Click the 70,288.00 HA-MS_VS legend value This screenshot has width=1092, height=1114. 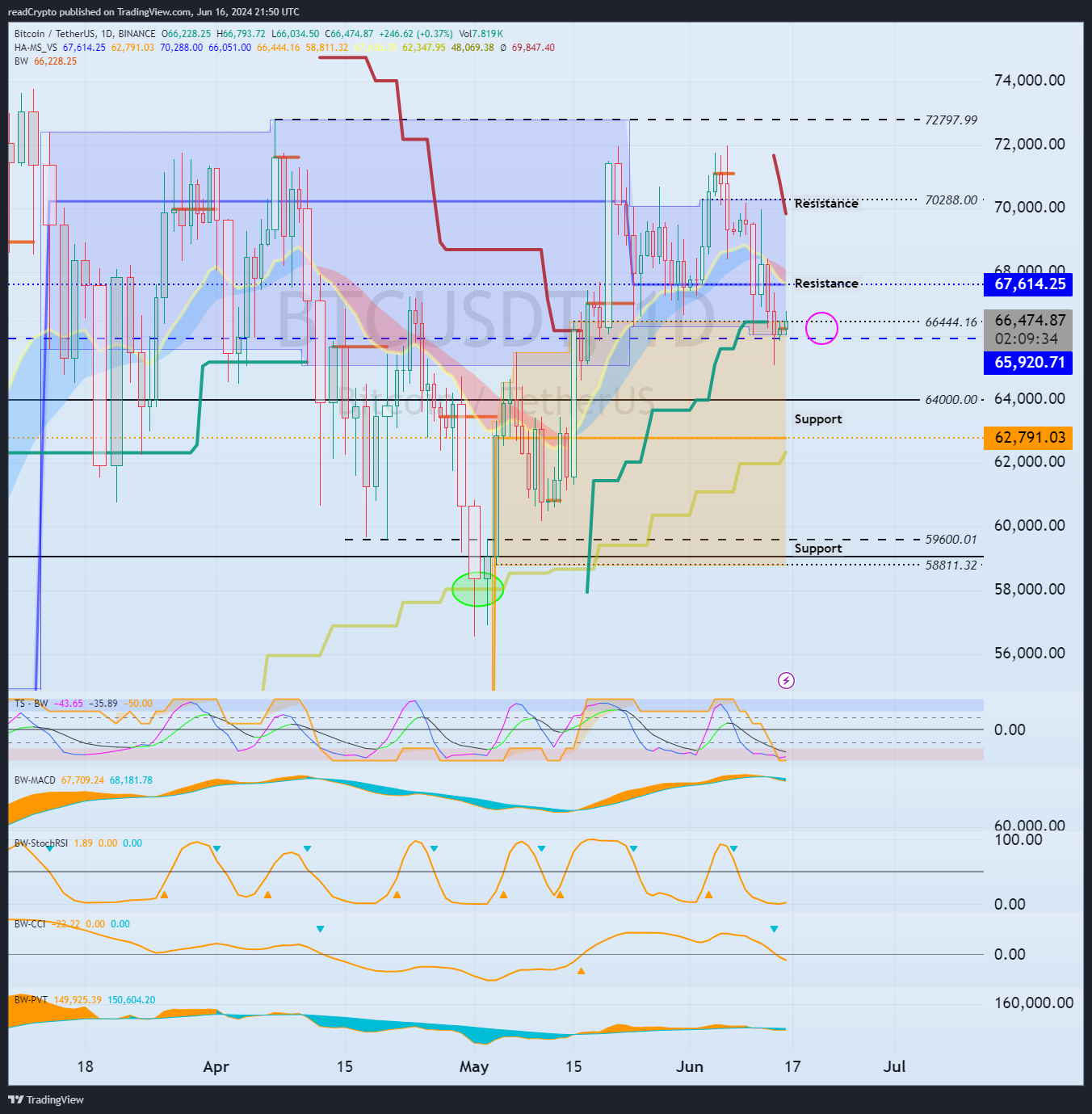click(x=182, y=48)
